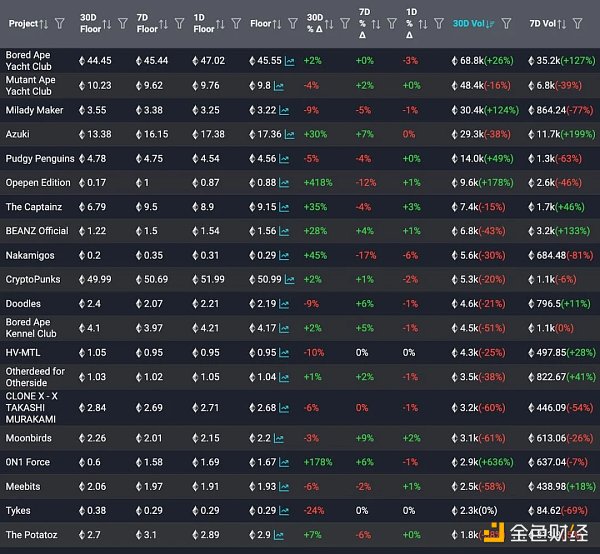Open the 30D Vol filter funnel

(506, 24)
